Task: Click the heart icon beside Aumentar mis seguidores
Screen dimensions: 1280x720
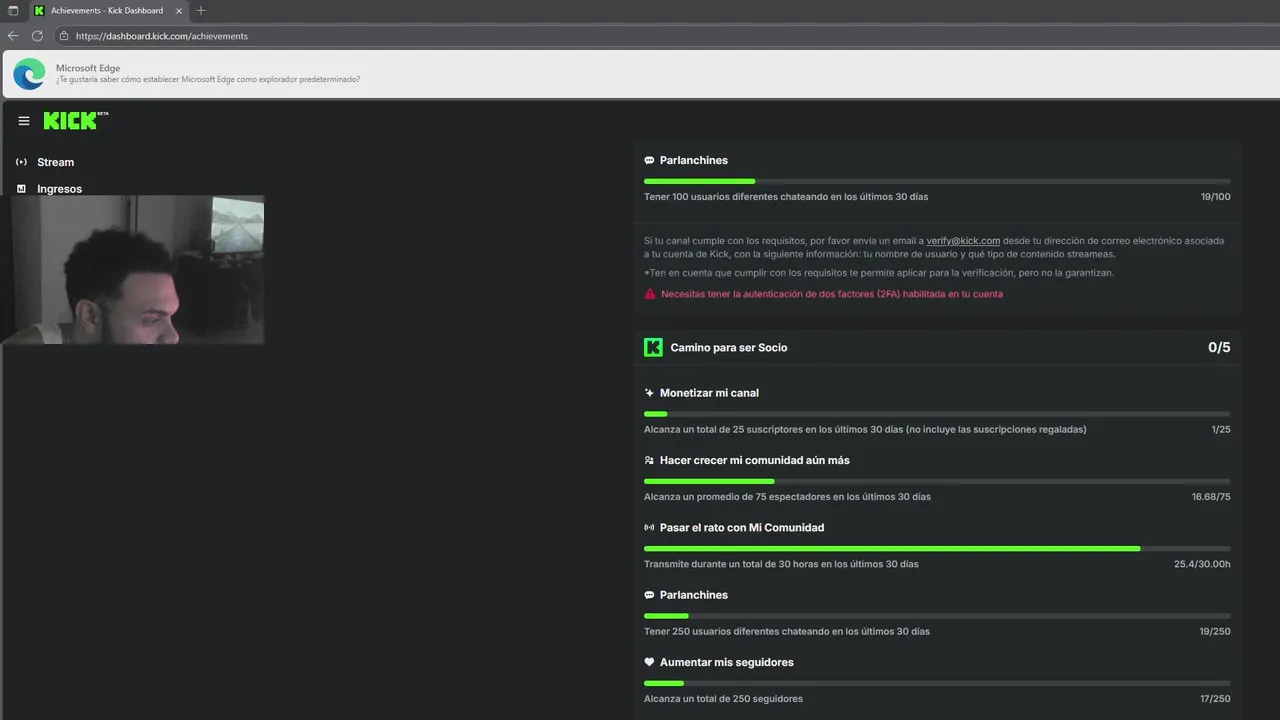Action: tap(649, 662)
